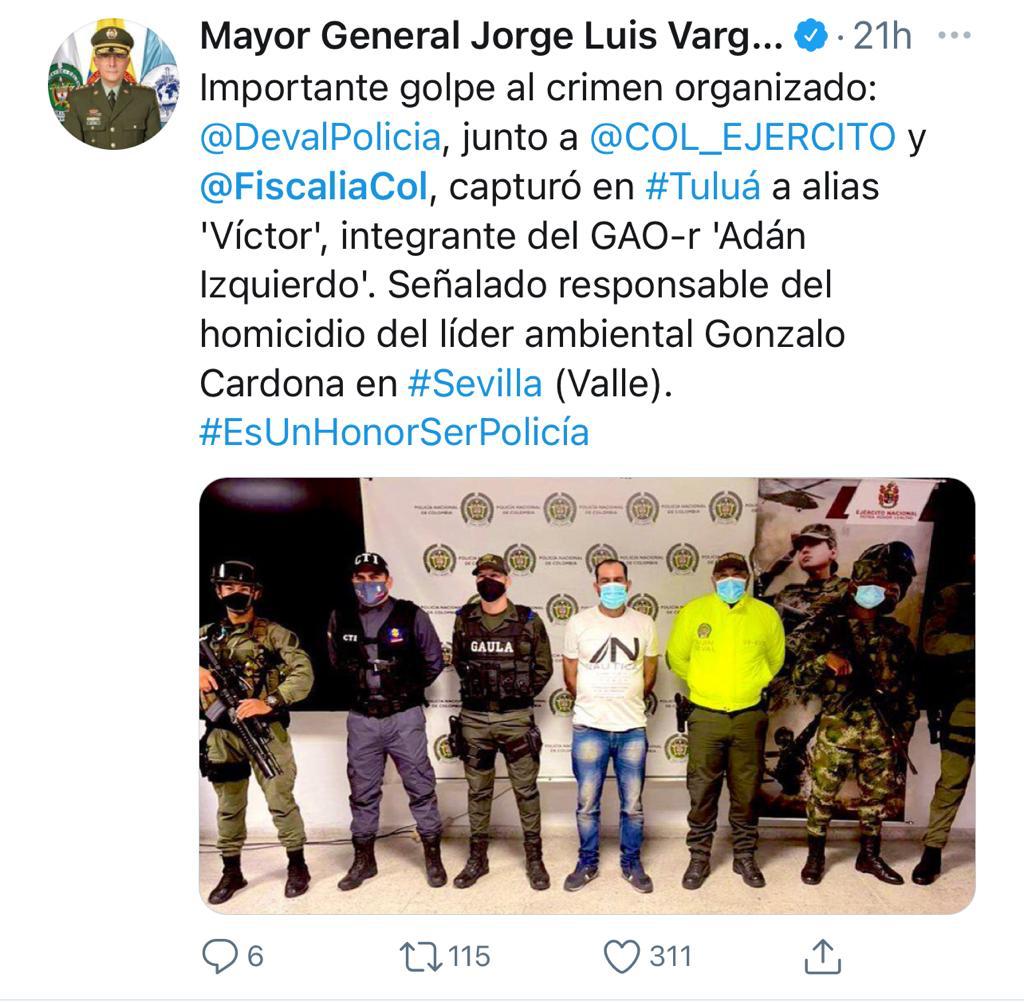Open the three-dot more options menu
Viewport: 1024px width, 1002px height.
point(954,35)
